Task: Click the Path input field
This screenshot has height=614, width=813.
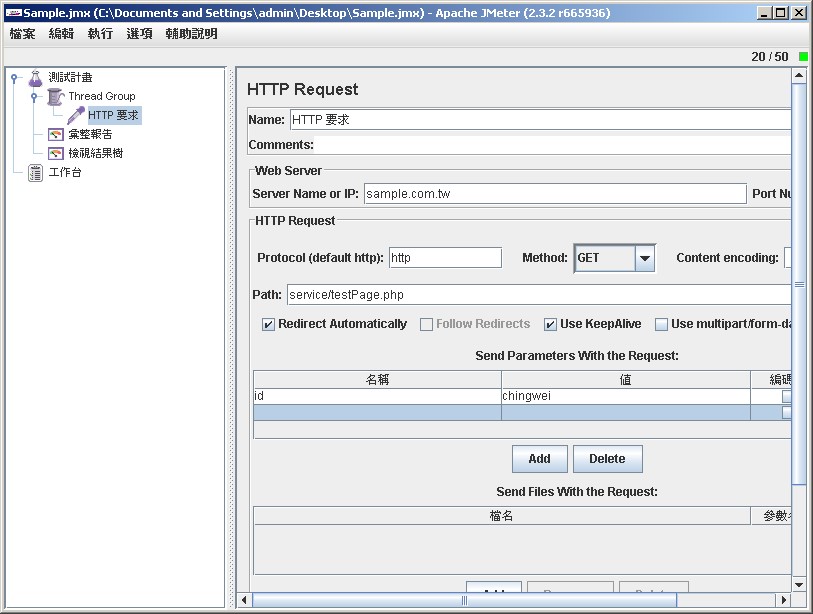Action: coord(539,295)
